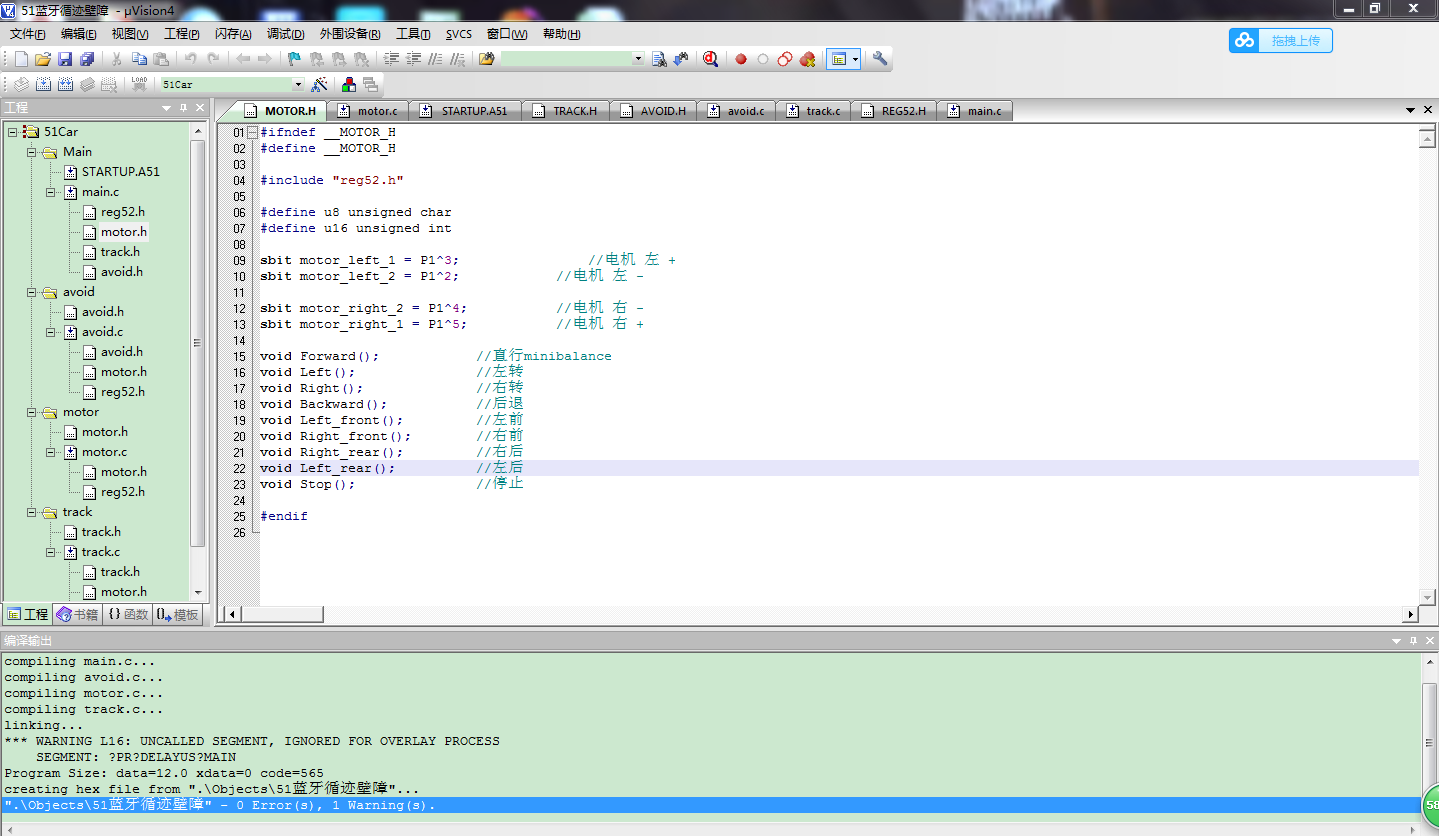Open manage project items icon
The width and height of the screenshot is (1439, 836).
click(349, 85)
